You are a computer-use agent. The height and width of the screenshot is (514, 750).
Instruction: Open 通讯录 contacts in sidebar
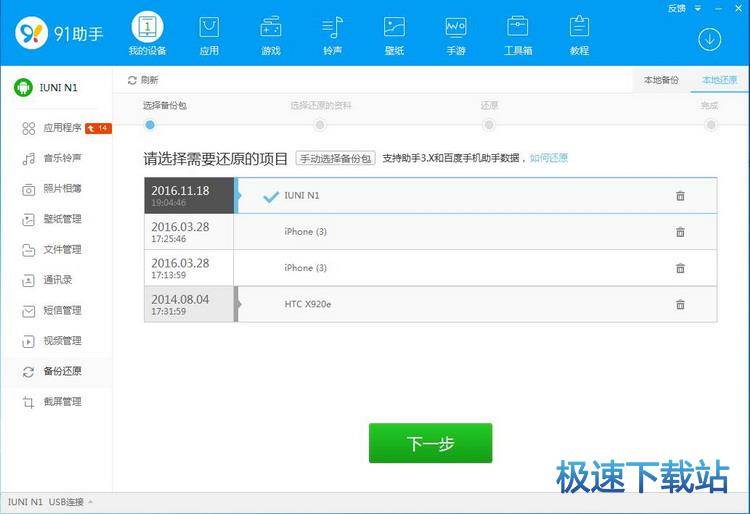[x=47, y=280]
